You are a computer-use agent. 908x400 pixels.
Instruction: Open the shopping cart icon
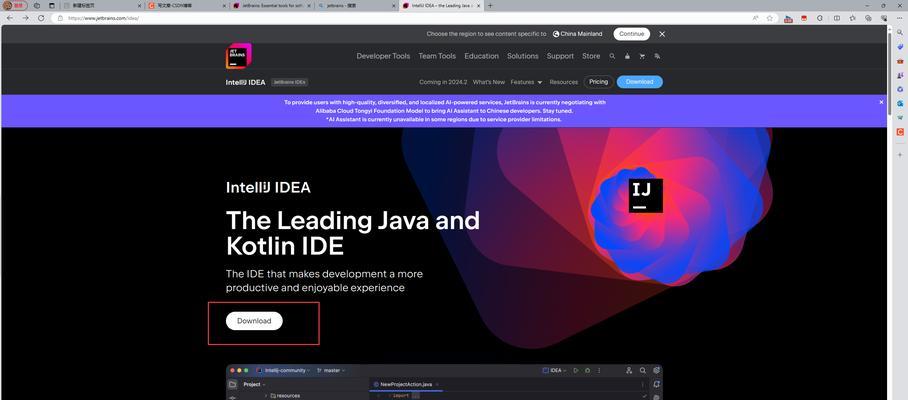[x=642, y=56]
